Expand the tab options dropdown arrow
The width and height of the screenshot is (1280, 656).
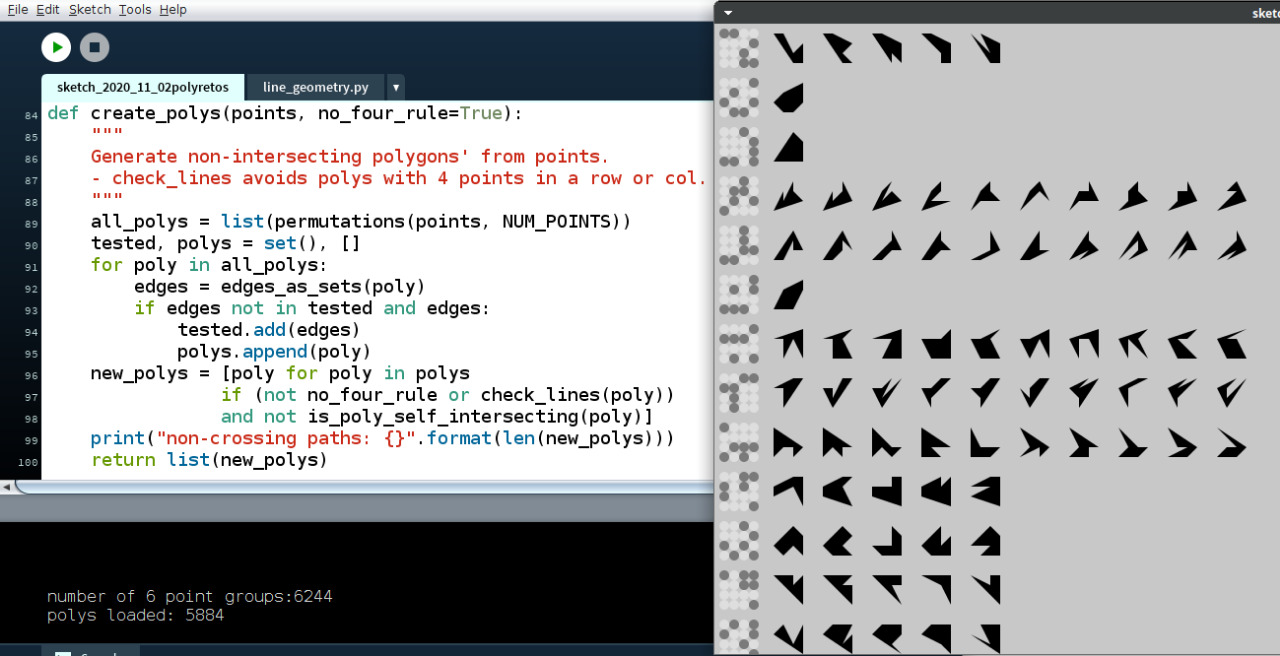pos(395,87)
